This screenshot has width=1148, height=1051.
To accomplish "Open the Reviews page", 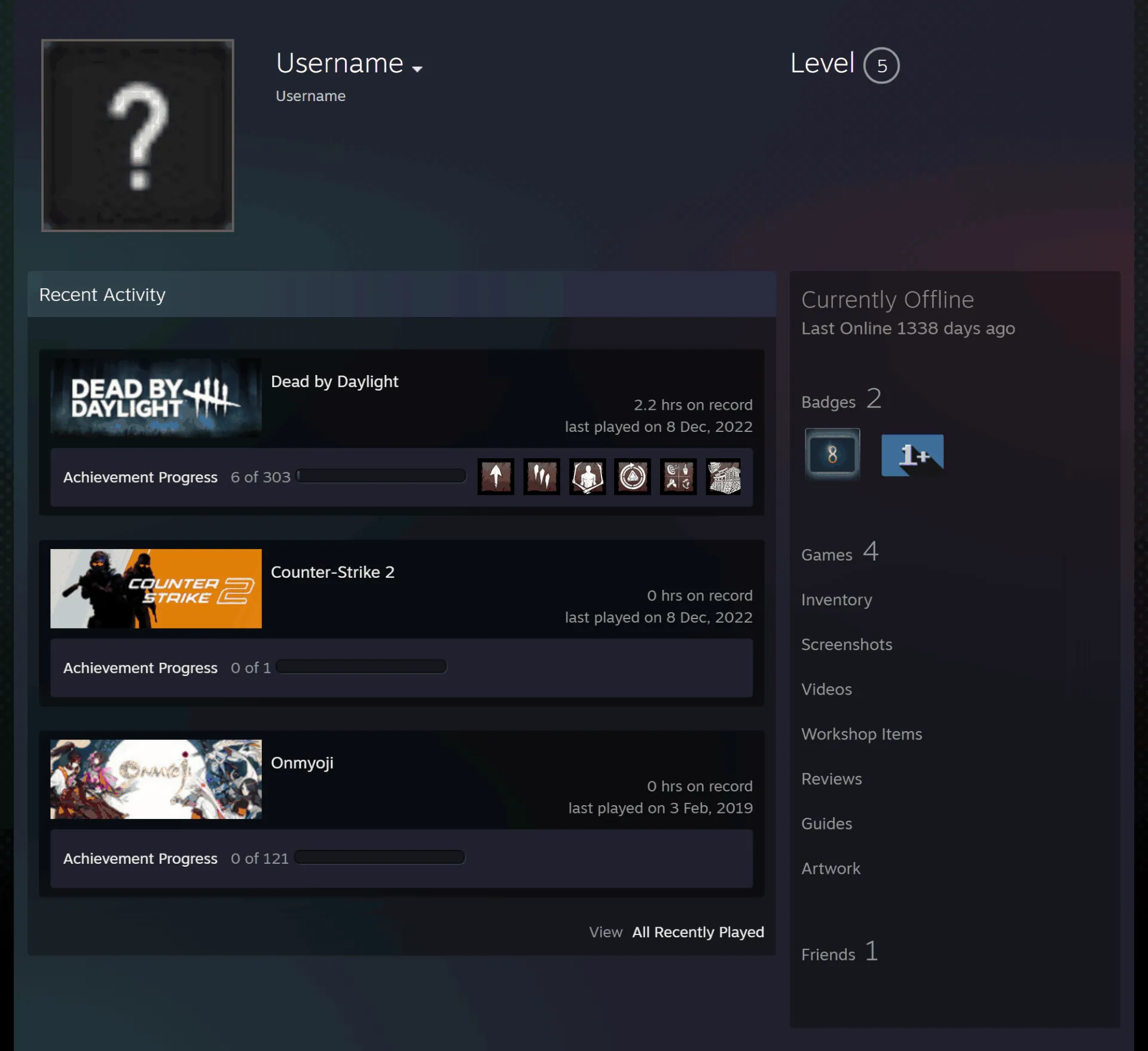I will [832, 779].
